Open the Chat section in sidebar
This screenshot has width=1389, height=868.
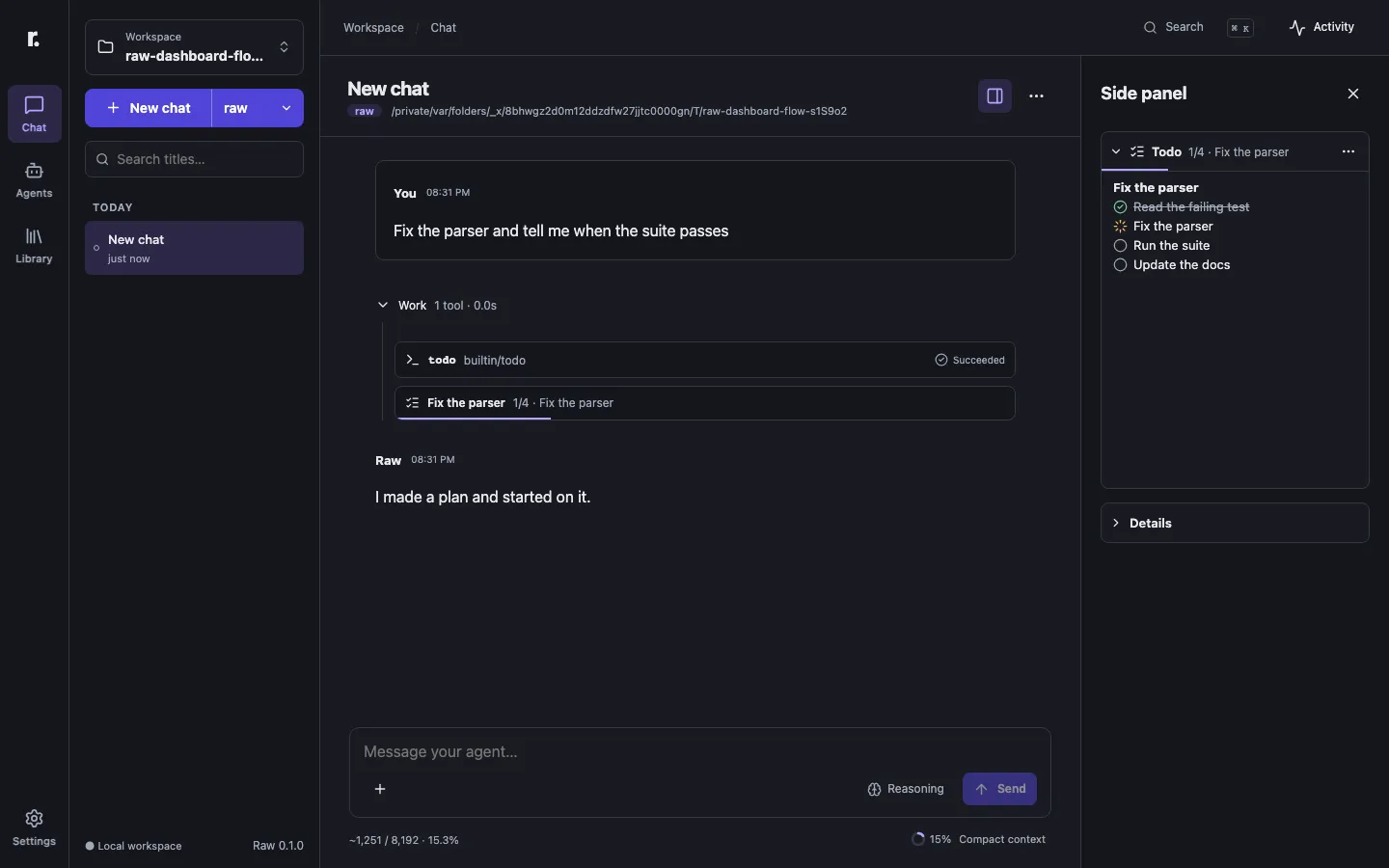35,114
